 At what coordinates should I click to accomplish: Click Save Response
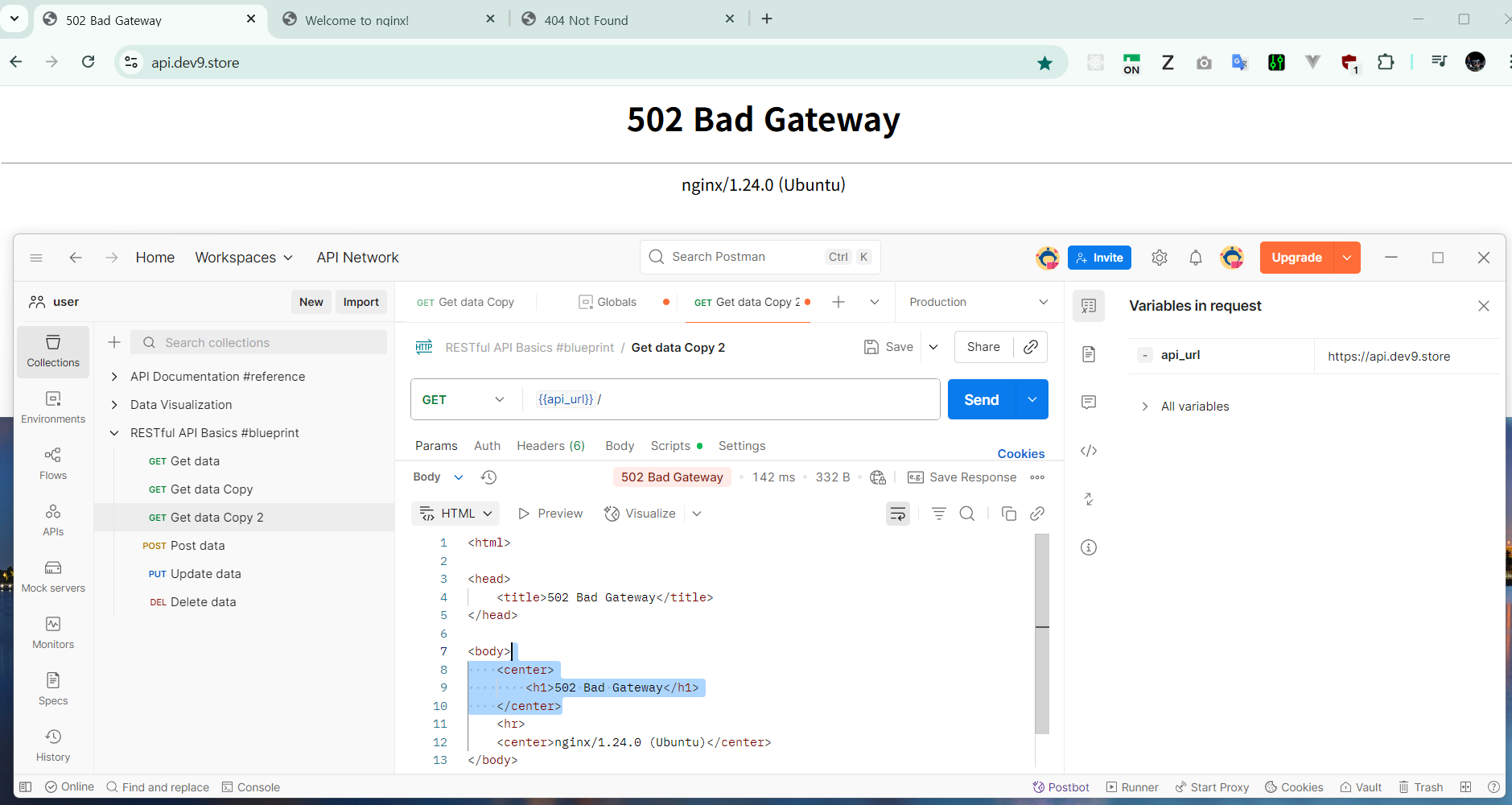point(962,477)
